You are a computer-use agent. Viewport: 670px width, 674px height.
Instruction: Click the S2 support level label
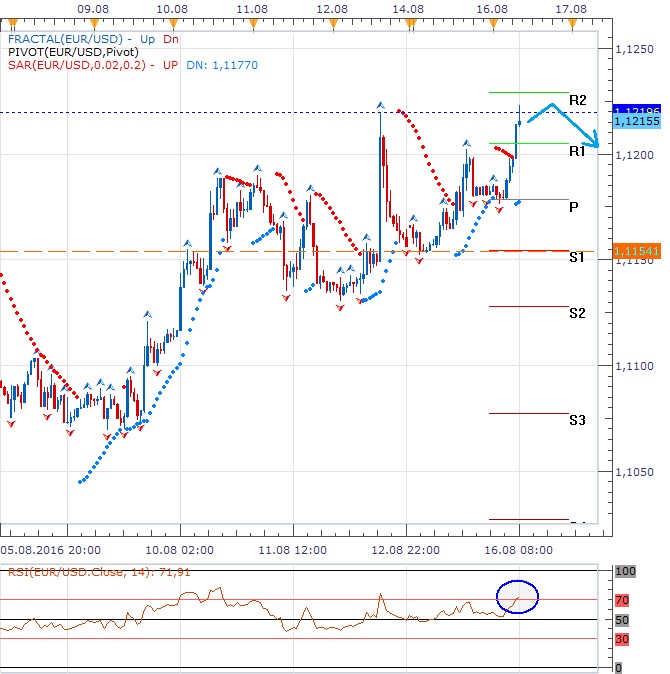point(577,313)
